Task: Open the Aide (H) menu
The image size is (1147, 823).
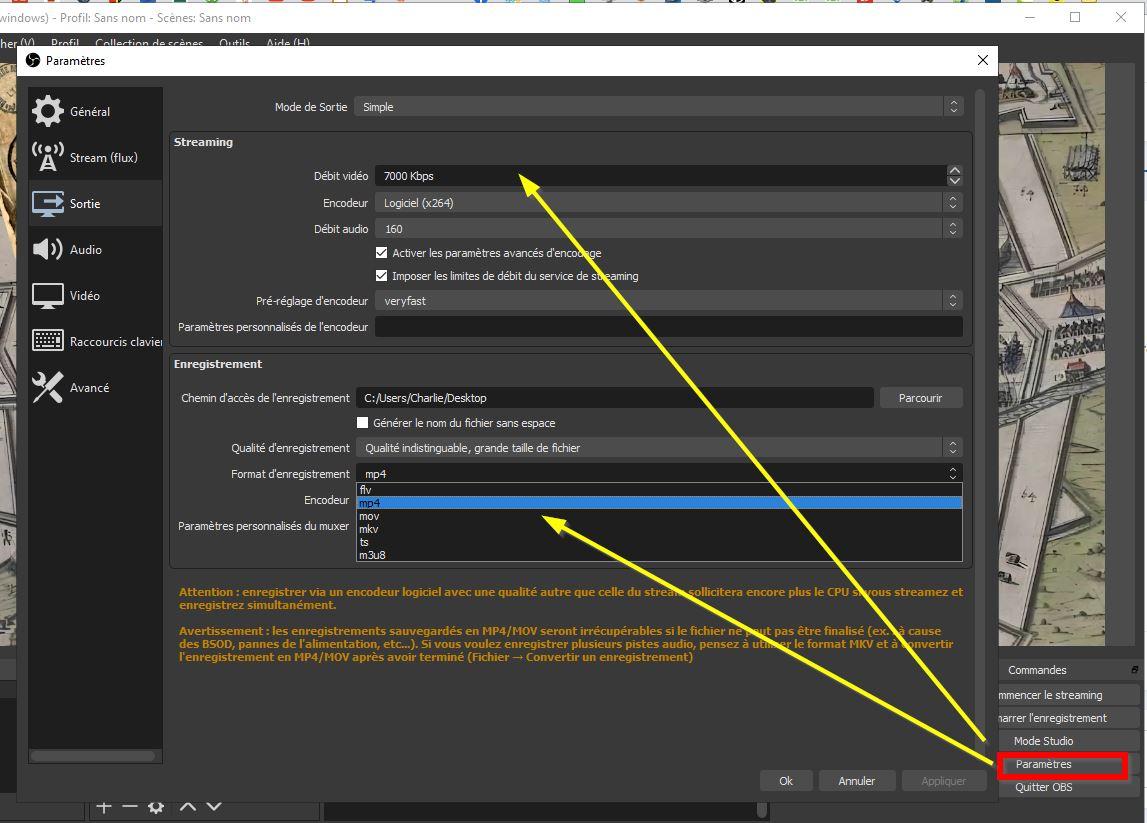Action: coord(288,44)
